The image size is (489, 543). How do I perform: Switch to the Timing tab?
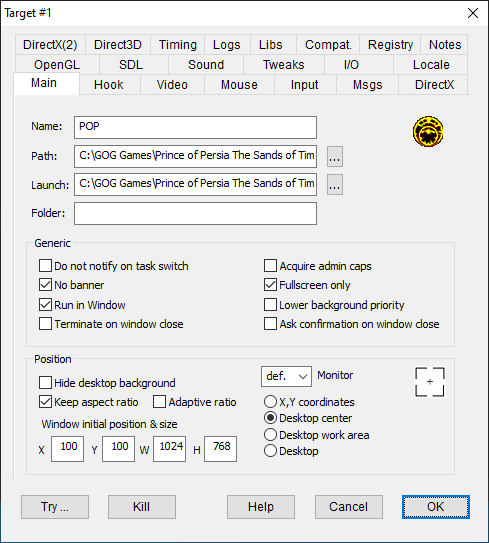[178, 45]
